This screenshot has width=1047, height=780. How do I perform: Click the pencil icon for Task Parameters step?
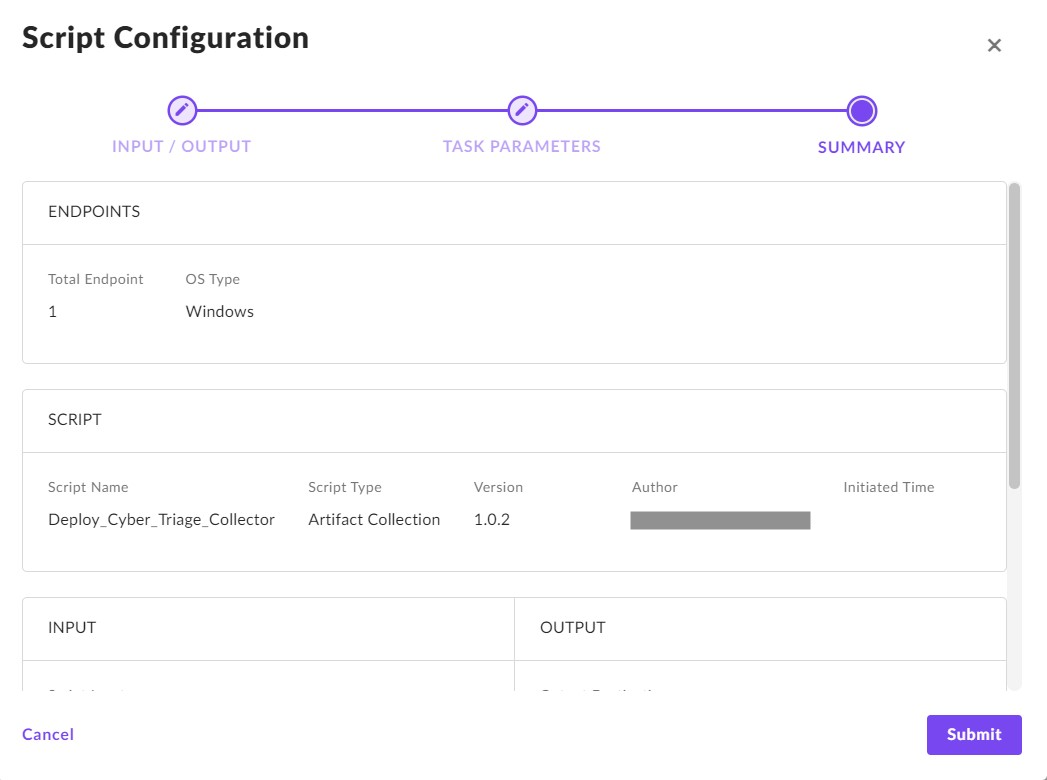click(522, 110)
